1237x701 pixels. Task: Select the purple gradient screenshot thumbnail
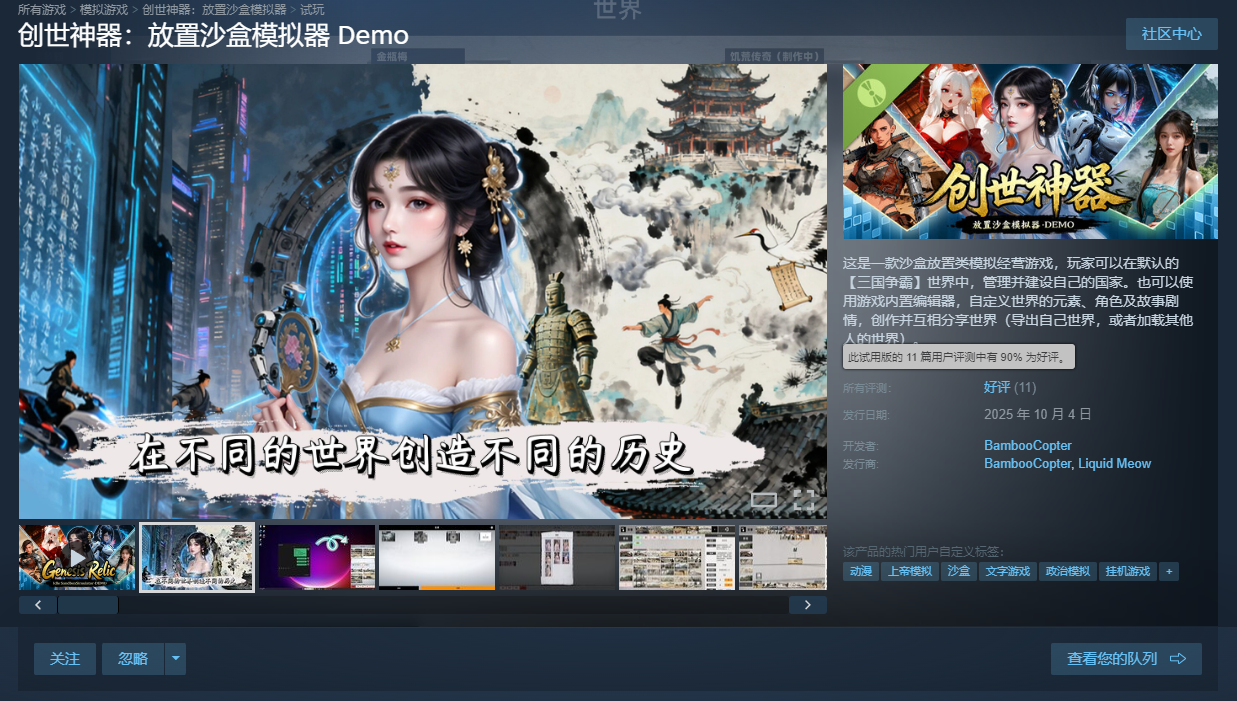pyautogui.click(x=317, y=557)
